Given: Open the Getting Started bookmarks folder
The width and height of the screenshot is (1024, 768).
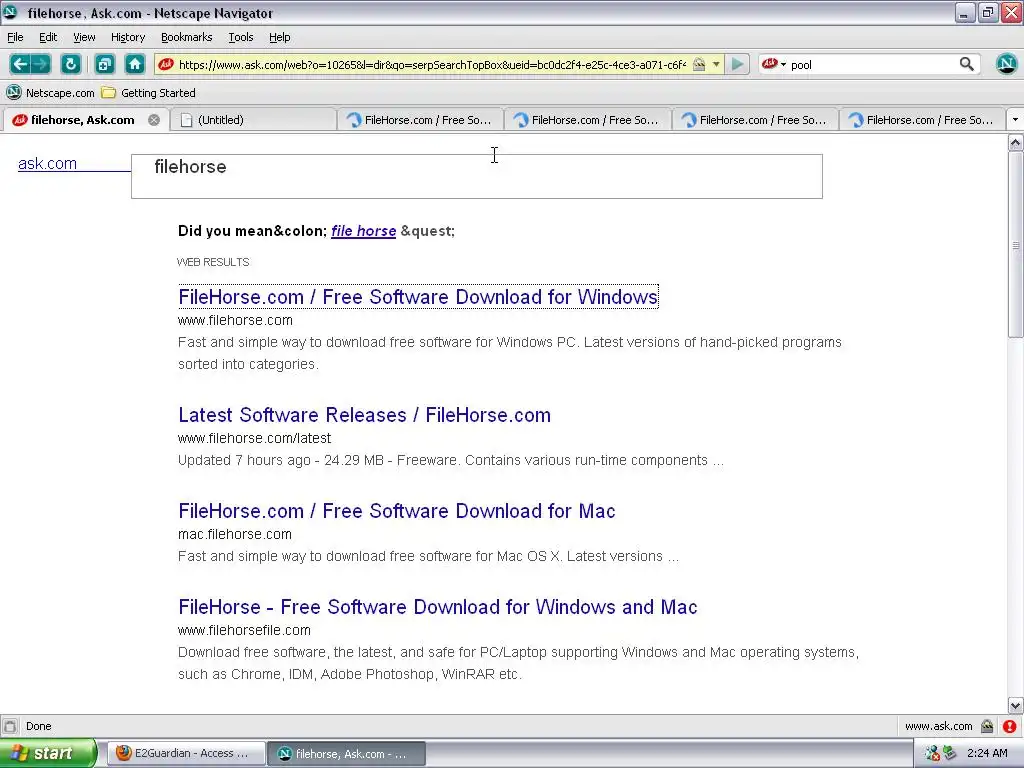Looking at the screenshot, I should tap(149, 93).
